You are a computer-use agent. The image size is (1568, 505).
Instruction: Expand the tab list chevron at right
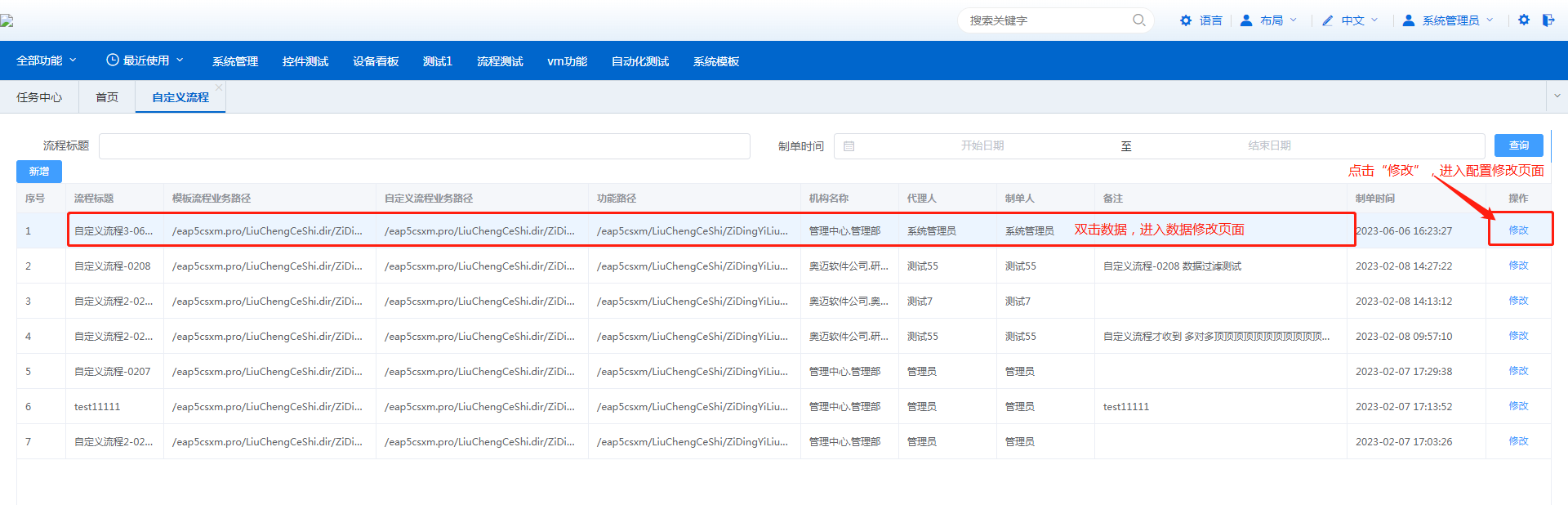click(1557, 96)
